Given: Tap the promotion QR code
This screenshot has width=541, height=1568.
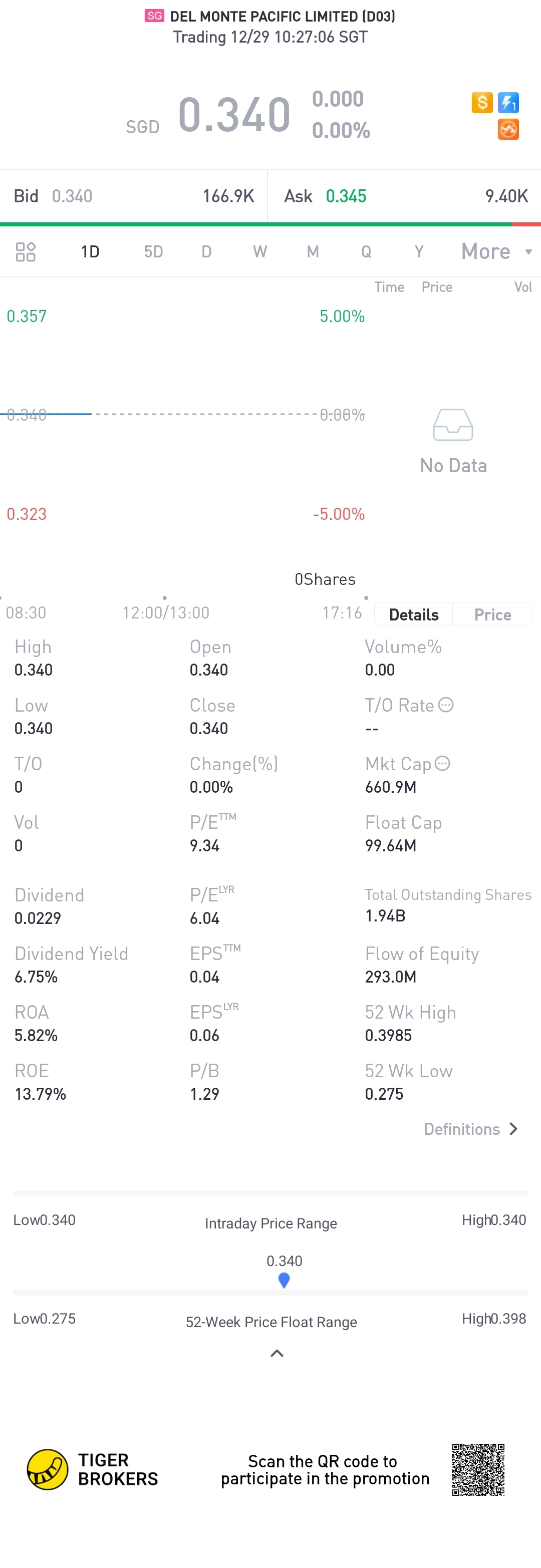Looking at the screenshot, I should click(x=478, y=1469).
